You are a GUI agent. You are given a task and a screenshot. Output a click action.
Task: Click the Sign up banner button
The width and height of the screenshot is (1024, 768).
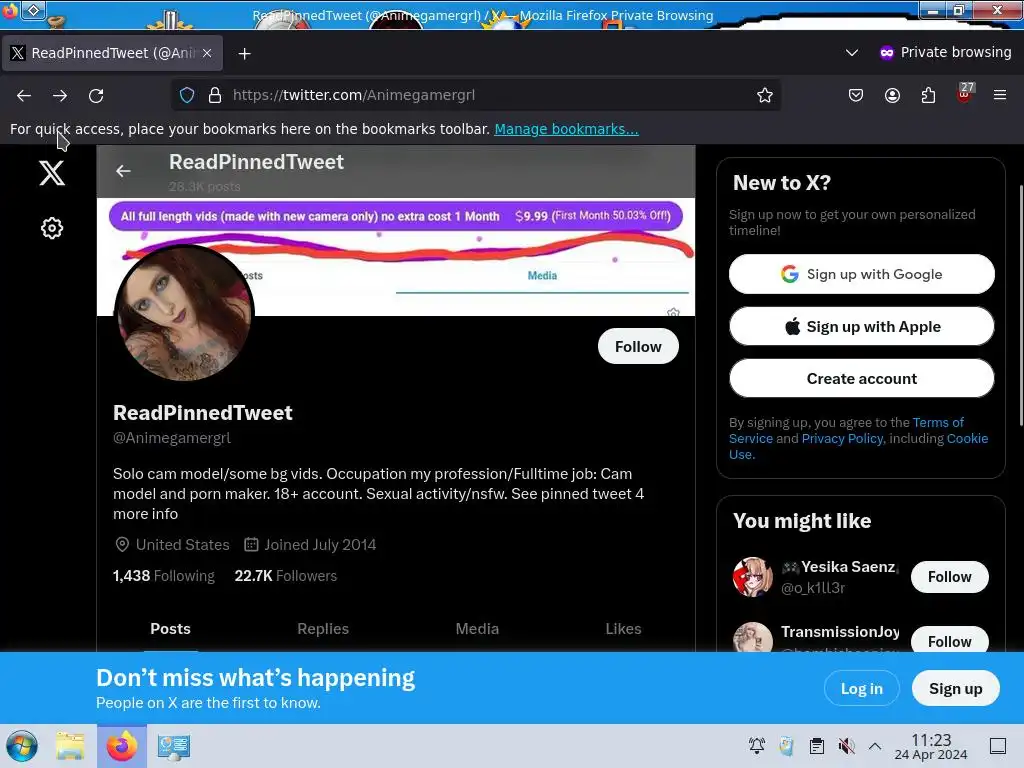click(955, 688)
